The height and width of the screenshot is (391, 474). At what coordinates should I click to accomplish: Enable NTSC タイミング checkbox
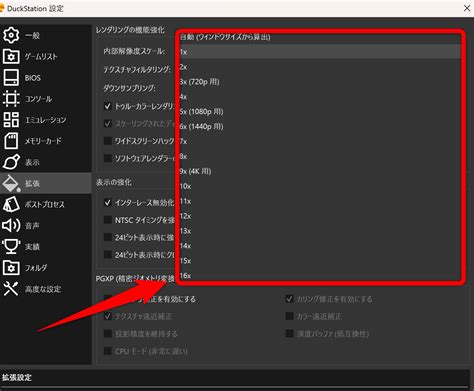point(107,220)
